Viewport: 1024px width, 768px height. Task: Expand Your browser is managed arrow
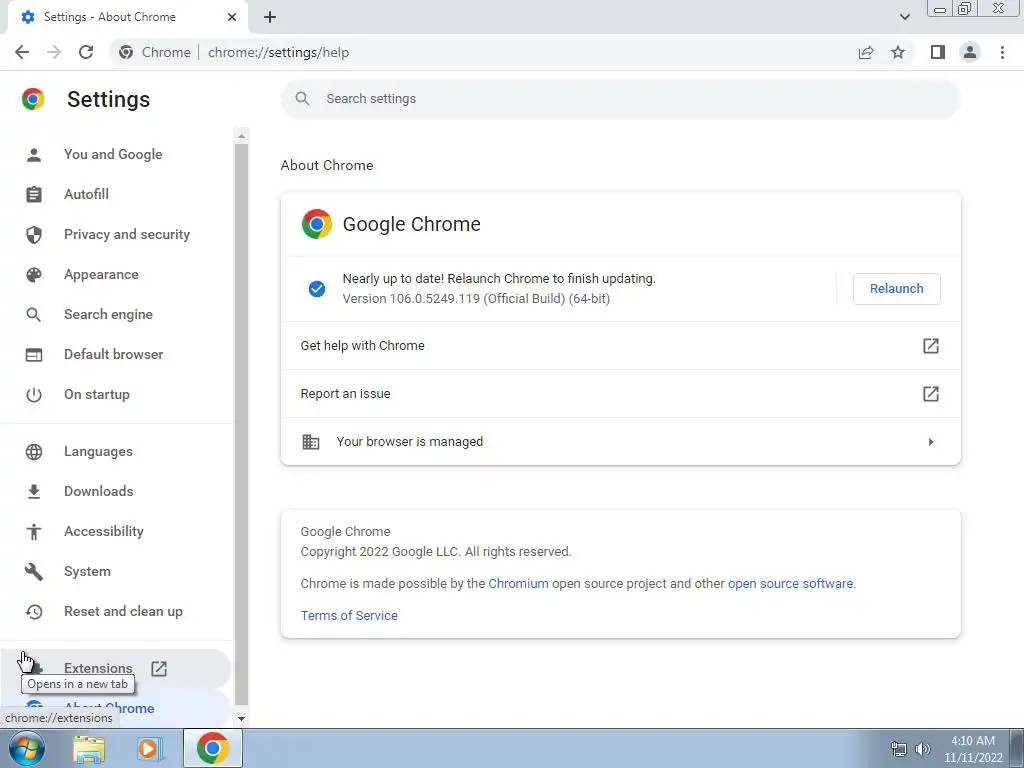(931, 442)
